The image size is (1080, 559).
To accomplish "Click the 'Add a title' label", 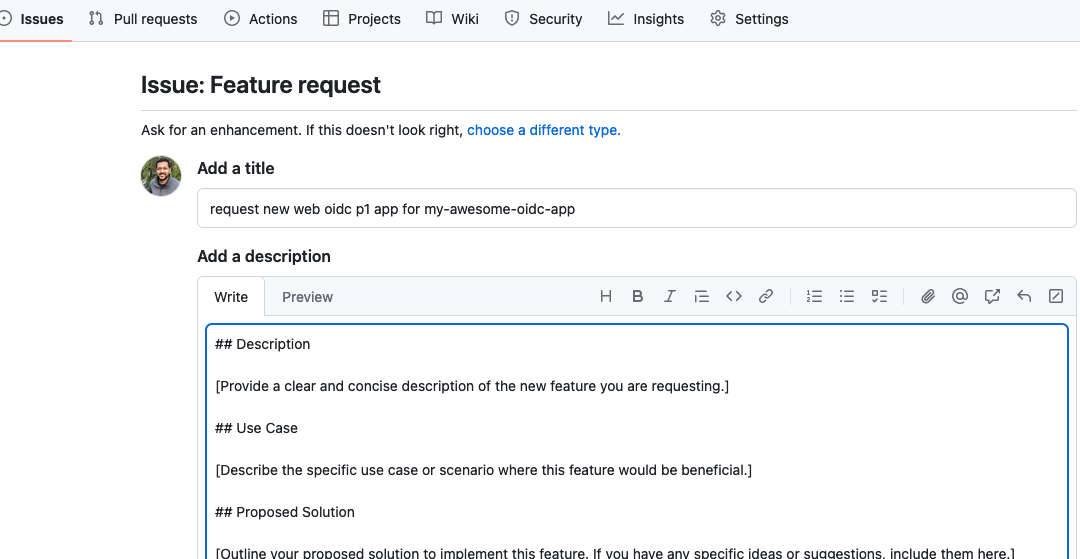I will (x=236, y=169).
